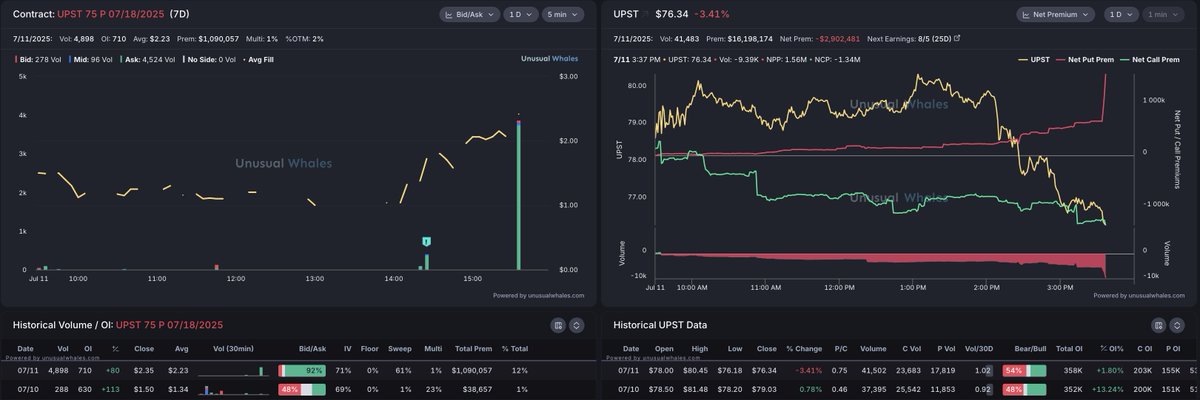The height and width of the screenshot is (400, 1200).
Task: Click the $1,090,057 Total Prem cell
Action: click(472, 371)
